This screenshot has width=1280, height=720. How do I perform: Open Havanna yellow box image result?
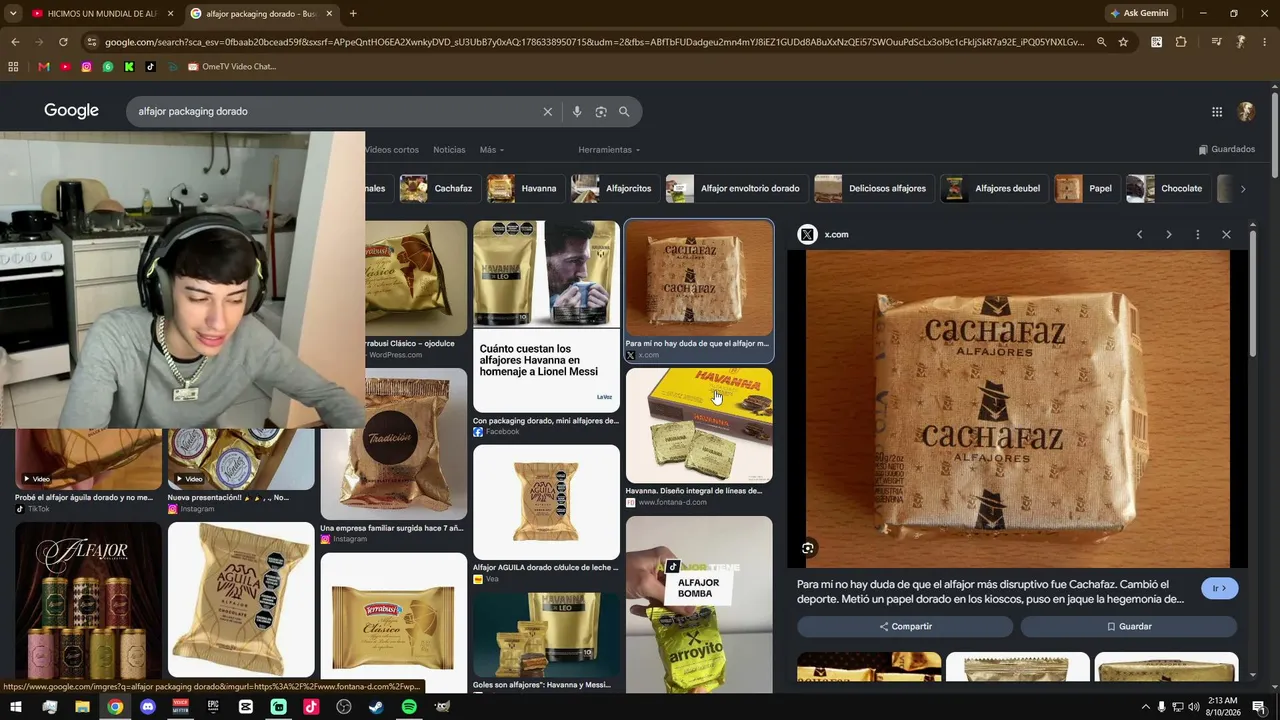[699, 426]
